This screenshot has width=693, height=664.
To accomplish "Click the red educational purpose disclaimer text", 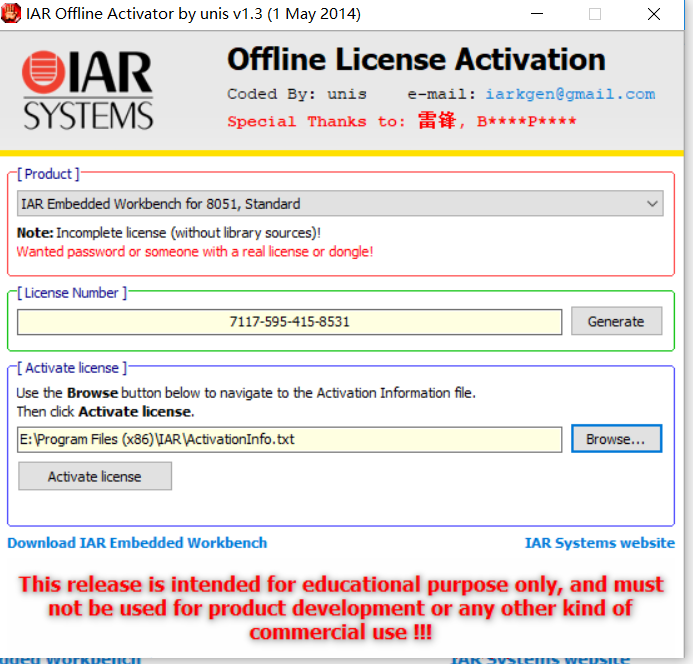I will point(341,608).
